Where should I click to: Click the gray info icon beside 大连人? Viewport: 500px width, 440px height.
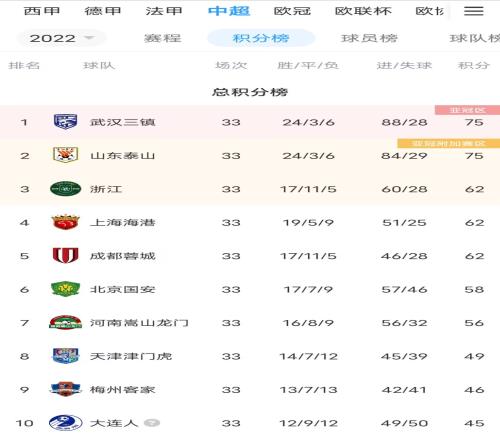pyautogui.click(x=152, y=423)
